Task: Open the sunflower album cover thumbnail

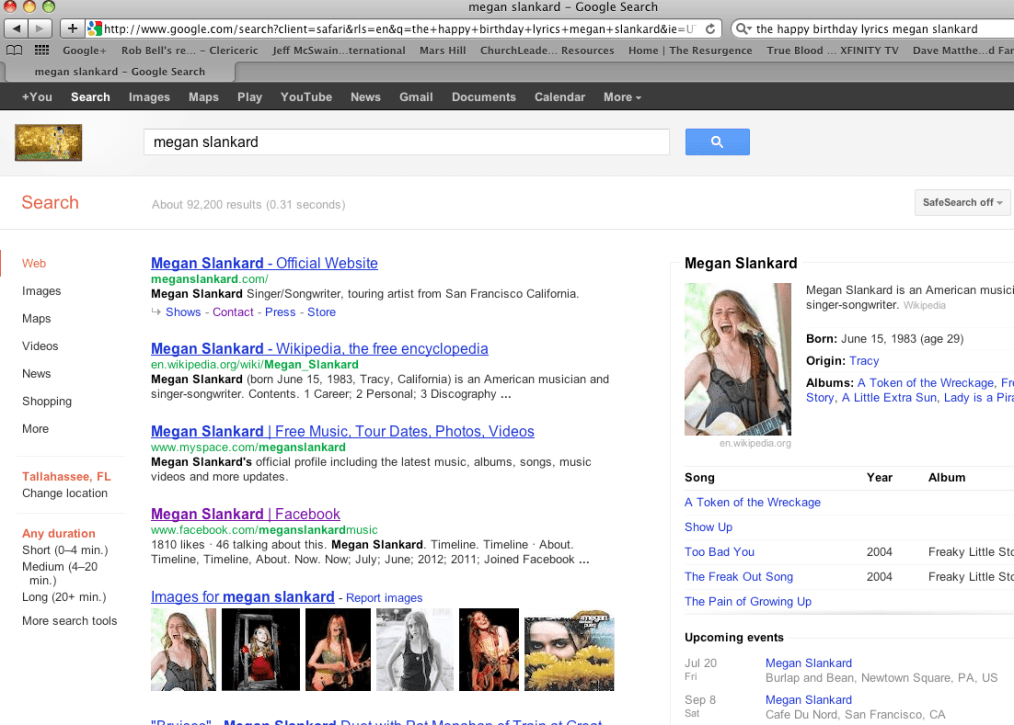Action: point(569,650)
